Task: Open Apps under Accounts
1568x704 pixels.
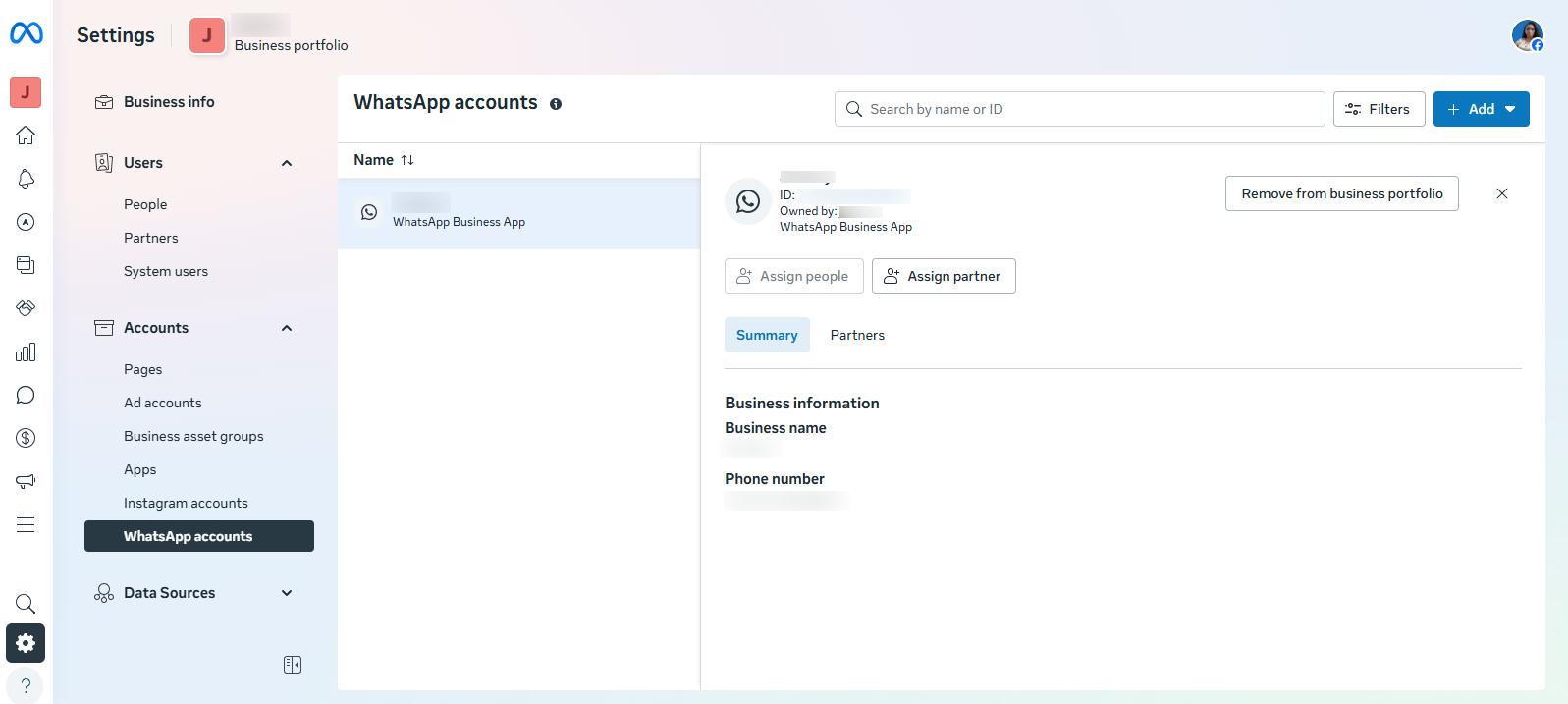Action: pos(140,469)
